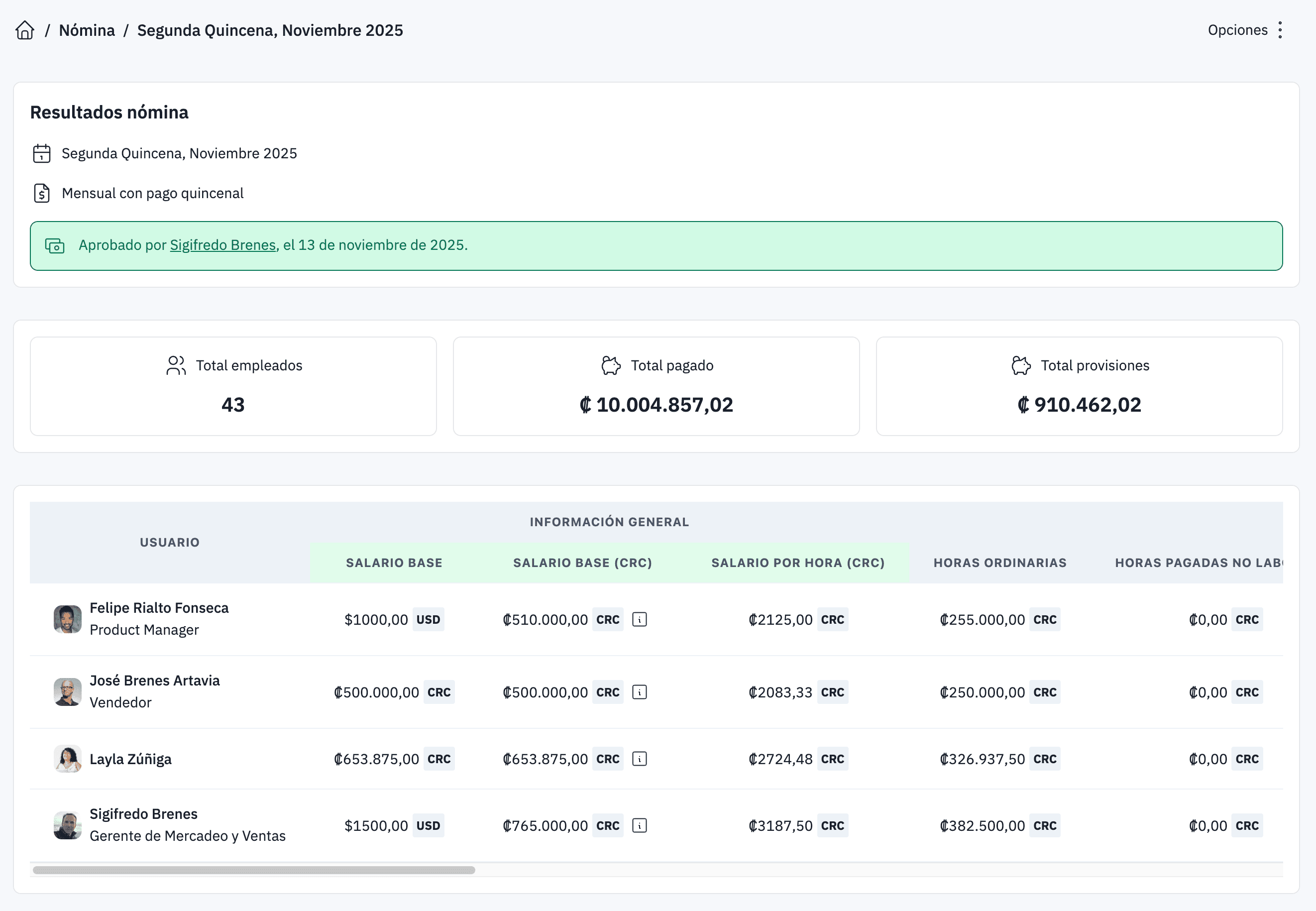This screenshot has width=1316, height=911.
Task: Click Total provisiones piggy bank icon
Action: pyautogui.click(x=1021, y=365)
